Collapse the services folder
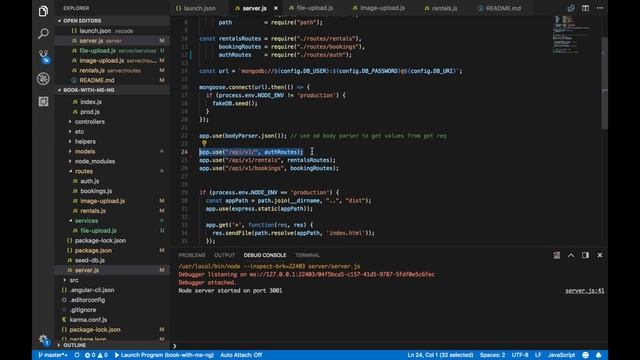 click(86, 220)
